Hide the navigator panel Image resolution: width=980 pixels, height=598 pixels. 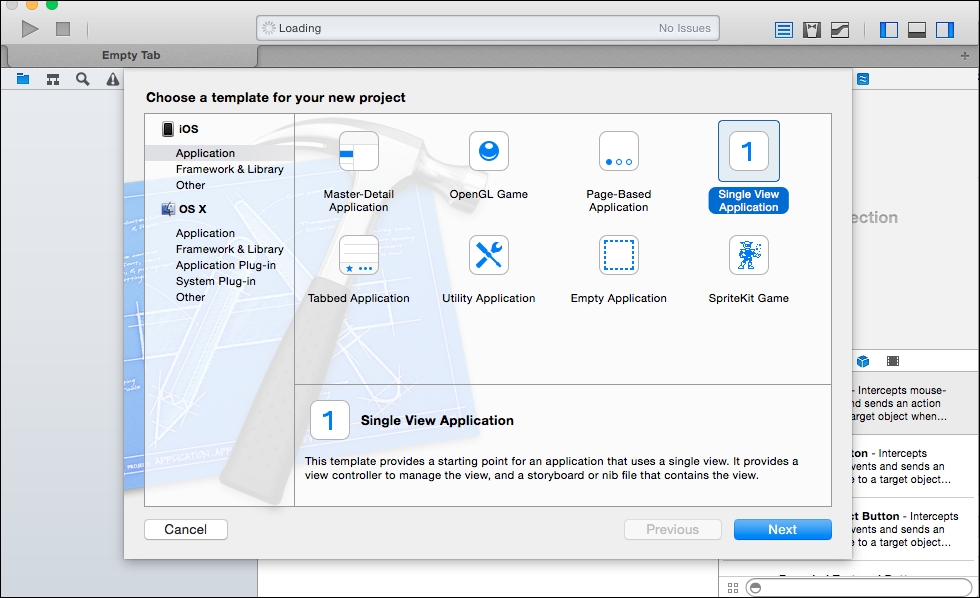[x=887, y=29]
